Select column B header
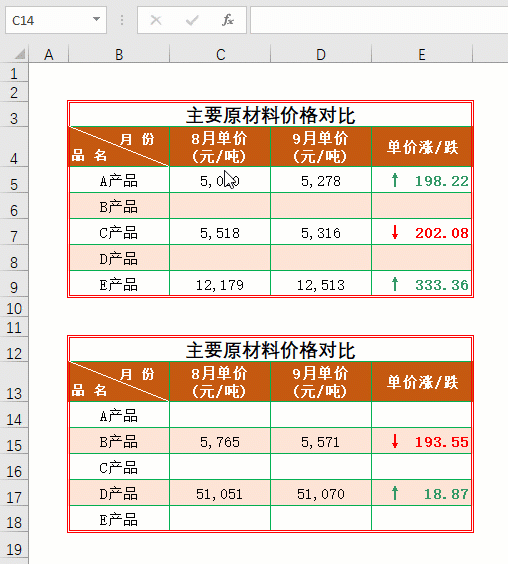The image size is (508, 564). [x=119, y=55]
